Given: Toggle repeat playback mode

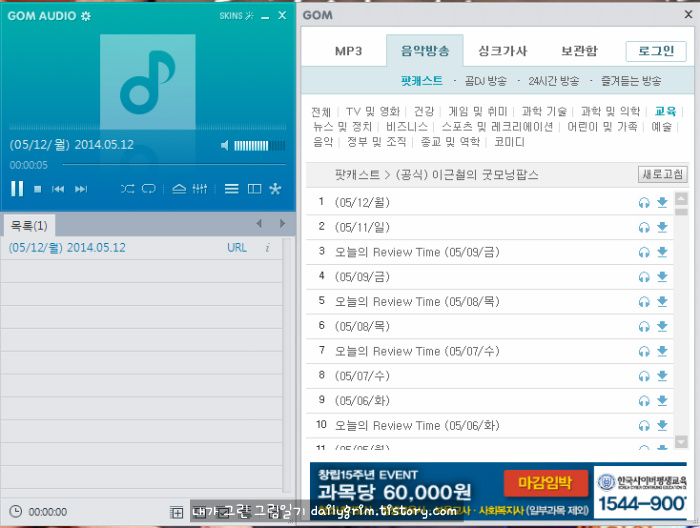Looking at the screenshot, I should tap(149, 189).
